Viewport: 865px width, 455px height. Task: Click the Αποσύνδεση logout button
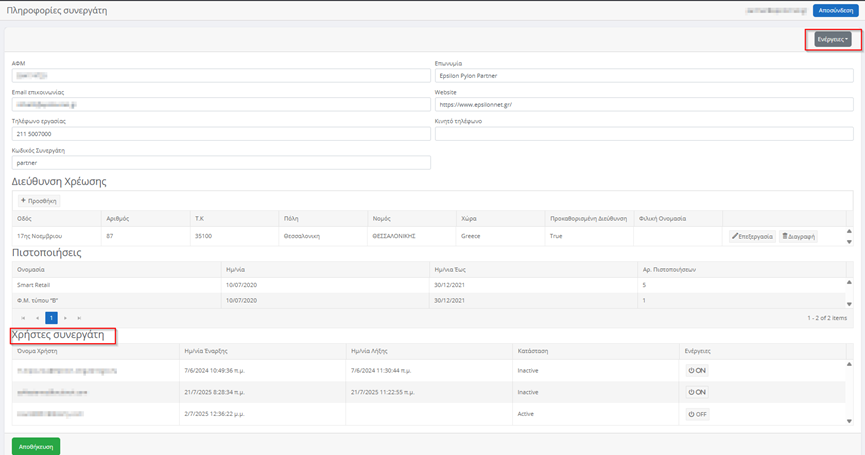pos(834,10)
